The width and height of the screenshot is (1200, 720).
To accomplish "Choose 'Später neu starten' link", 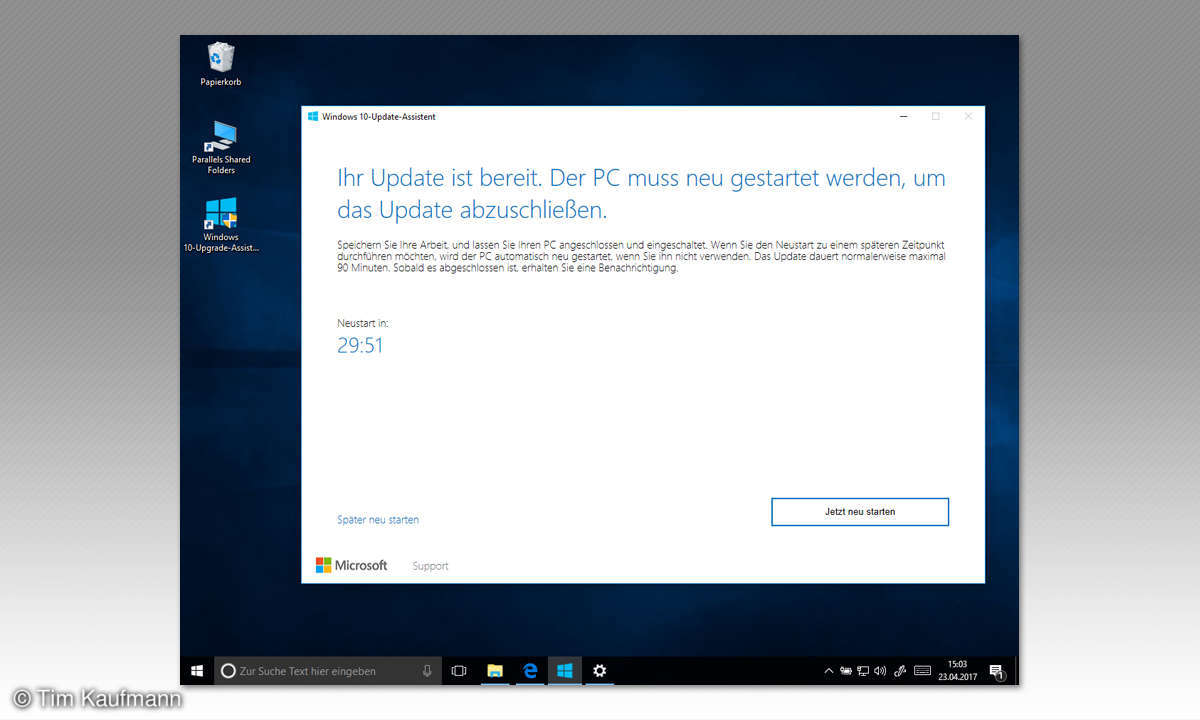I will coord(378,520).
